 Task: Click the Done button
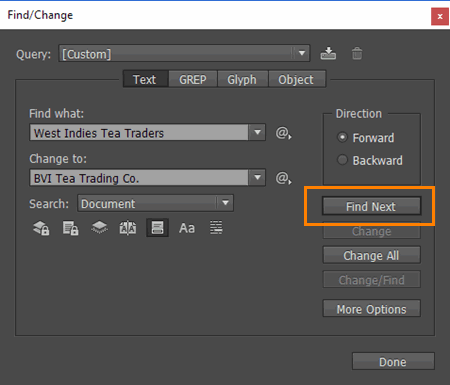click(x=393, y=361)
